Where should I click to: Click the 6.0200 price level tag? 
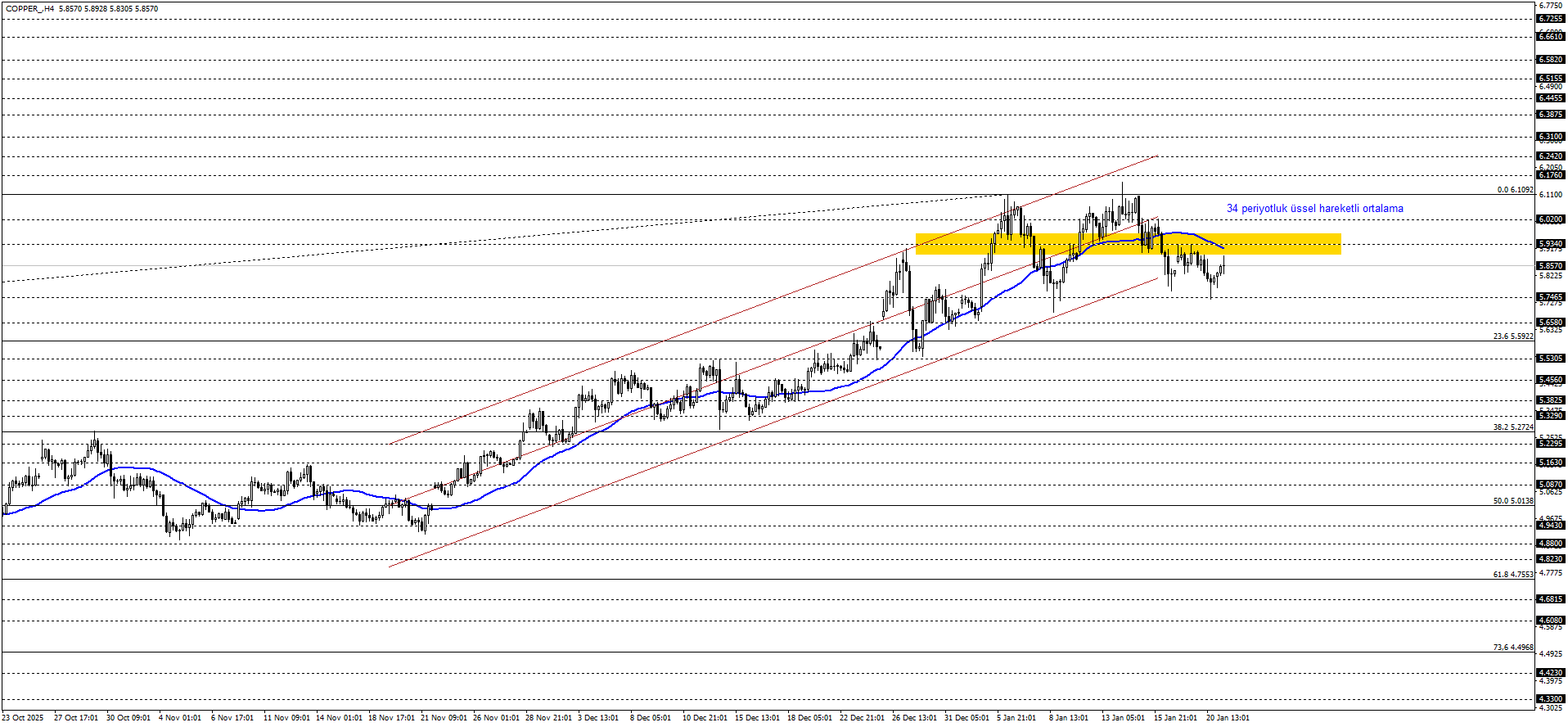(1551, 219)
